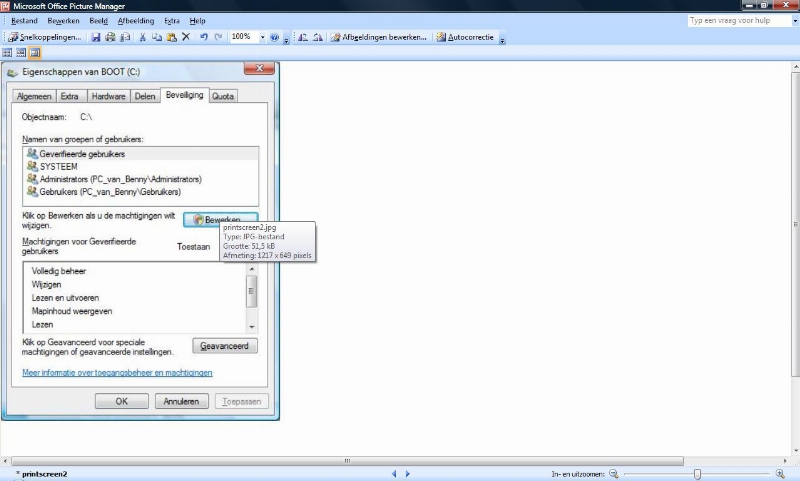Click the permissions list scroll-down arrow
The image size is (800, 481).
(x=252, y=327)
